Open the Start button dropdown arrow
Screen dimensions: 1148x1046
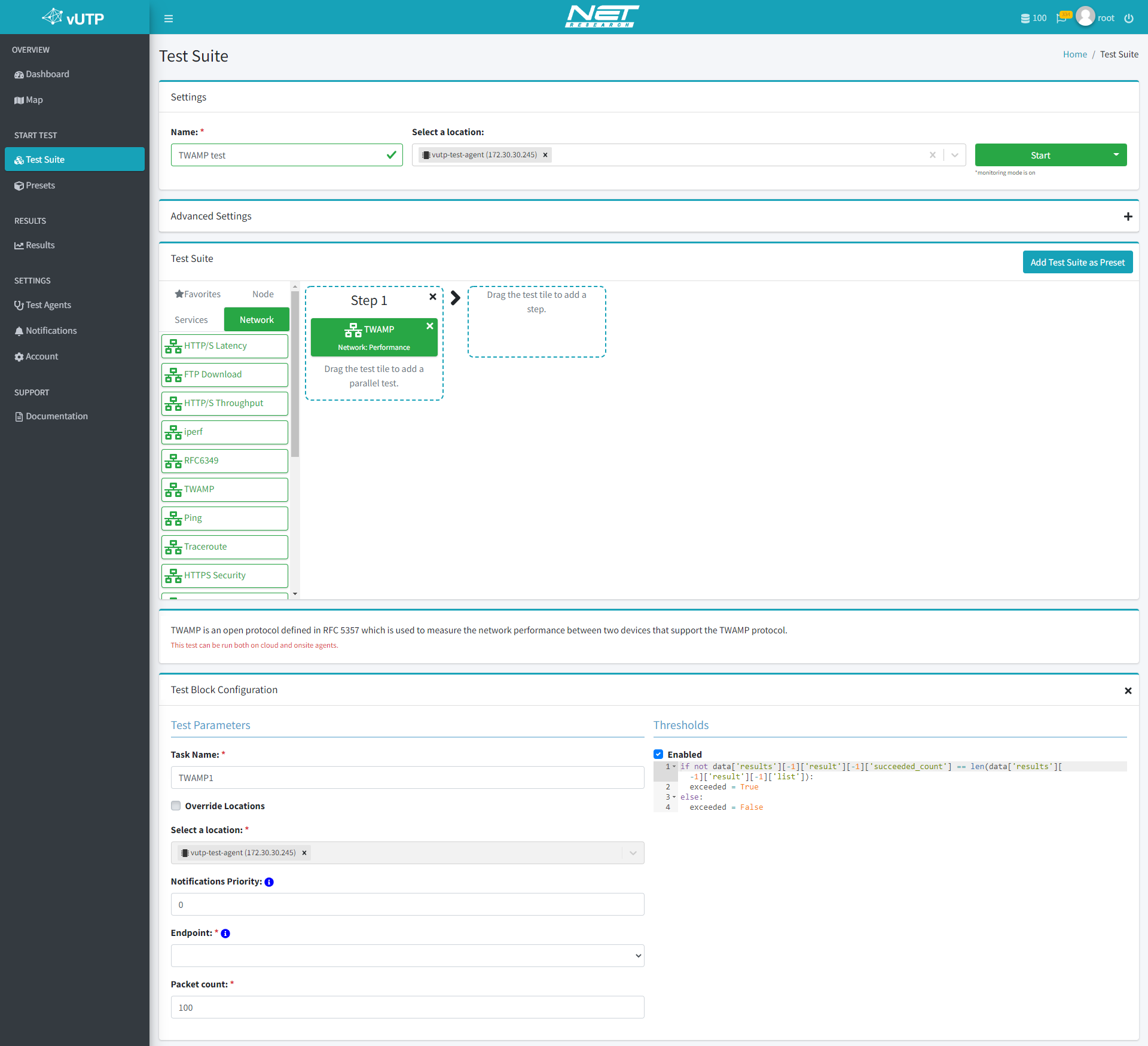pyautogui.click(x=1116, y=155)
